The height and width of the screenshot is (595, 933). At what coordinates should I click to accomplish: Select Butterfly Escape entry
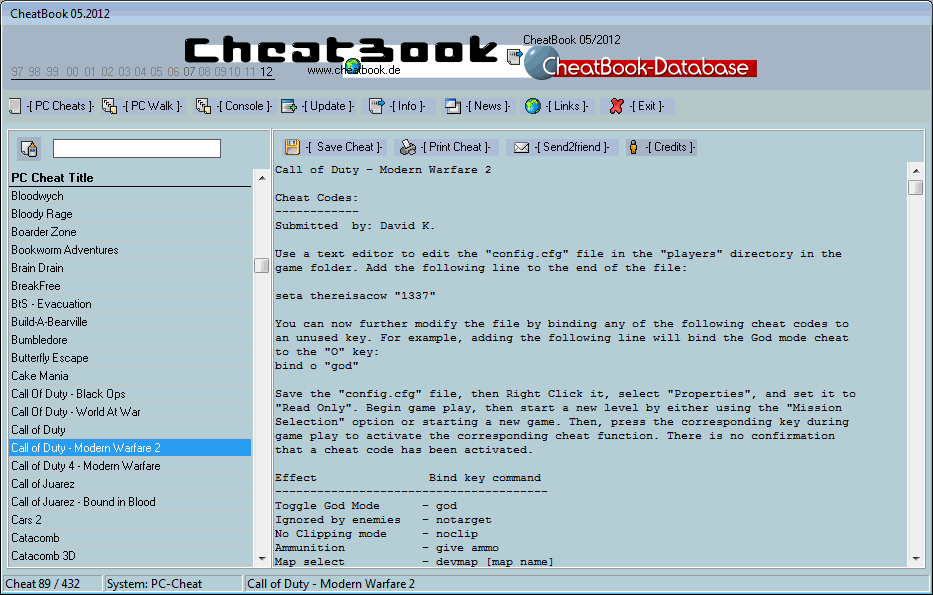pos(130,358)
